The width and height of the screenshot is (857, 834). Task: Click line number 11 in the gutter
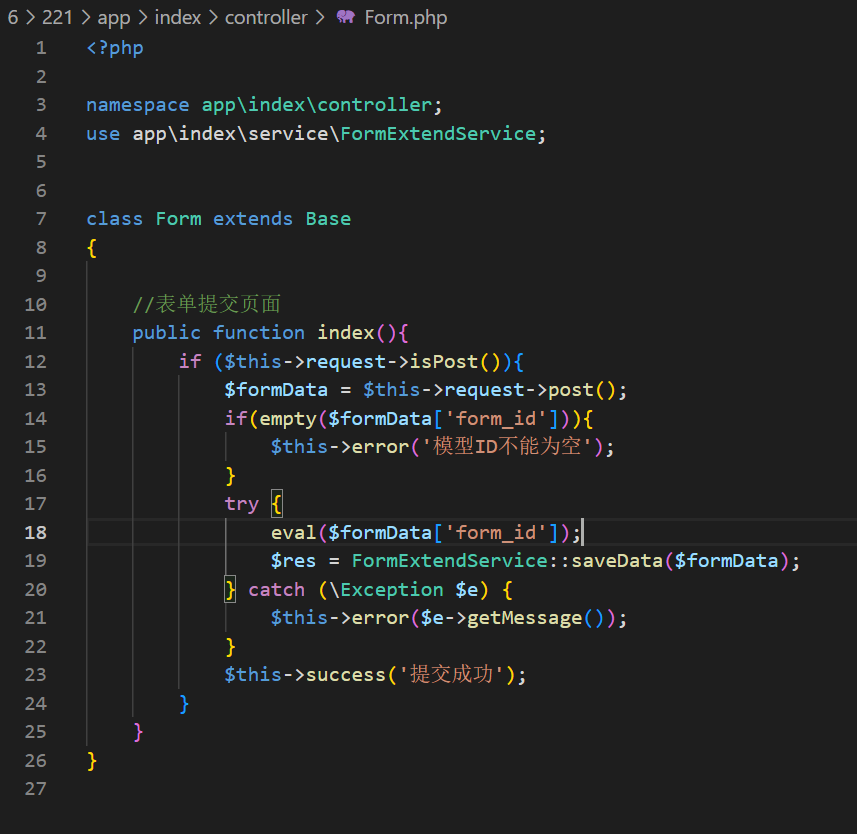36,333
